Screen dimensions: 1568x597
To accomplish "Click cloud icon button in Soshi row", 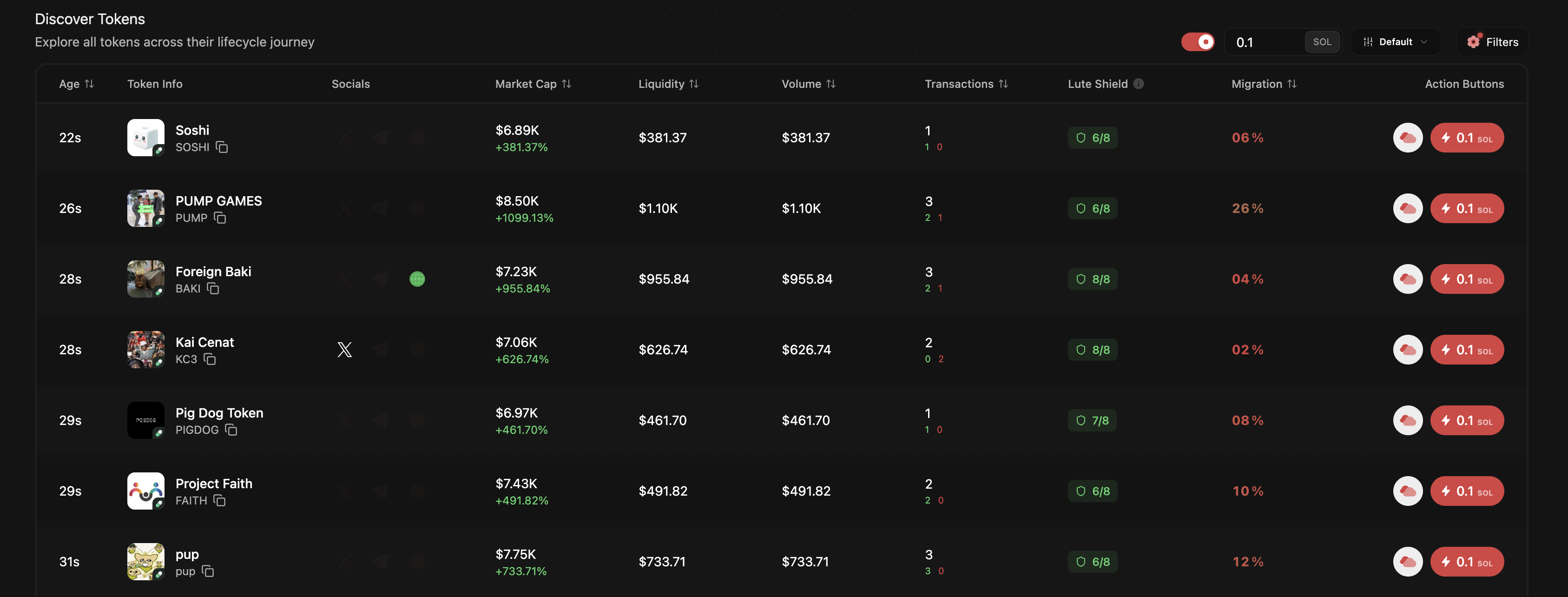I will pos(1407,138).
